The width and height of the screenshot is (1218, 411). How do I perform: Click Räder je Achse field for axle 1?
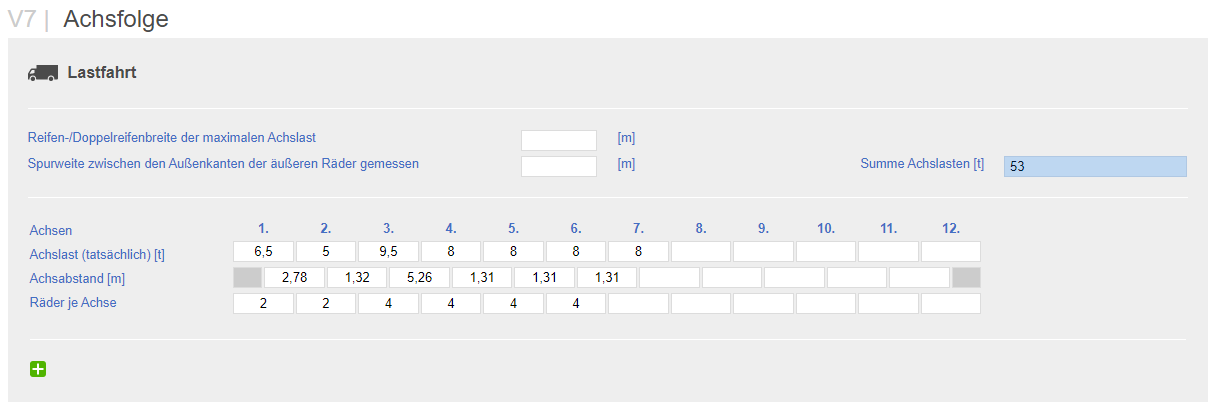click(264, 303)
